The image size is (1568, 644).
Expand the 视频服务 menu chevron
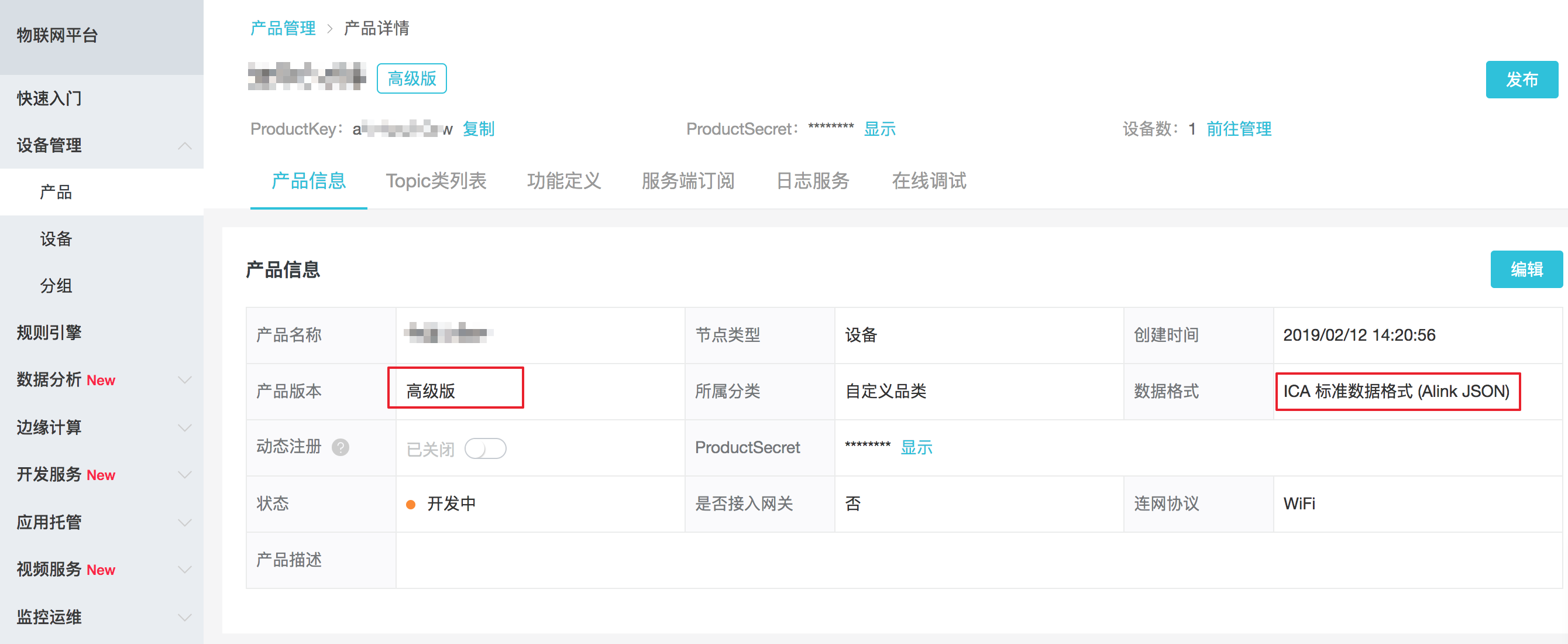tap(185, 570)
